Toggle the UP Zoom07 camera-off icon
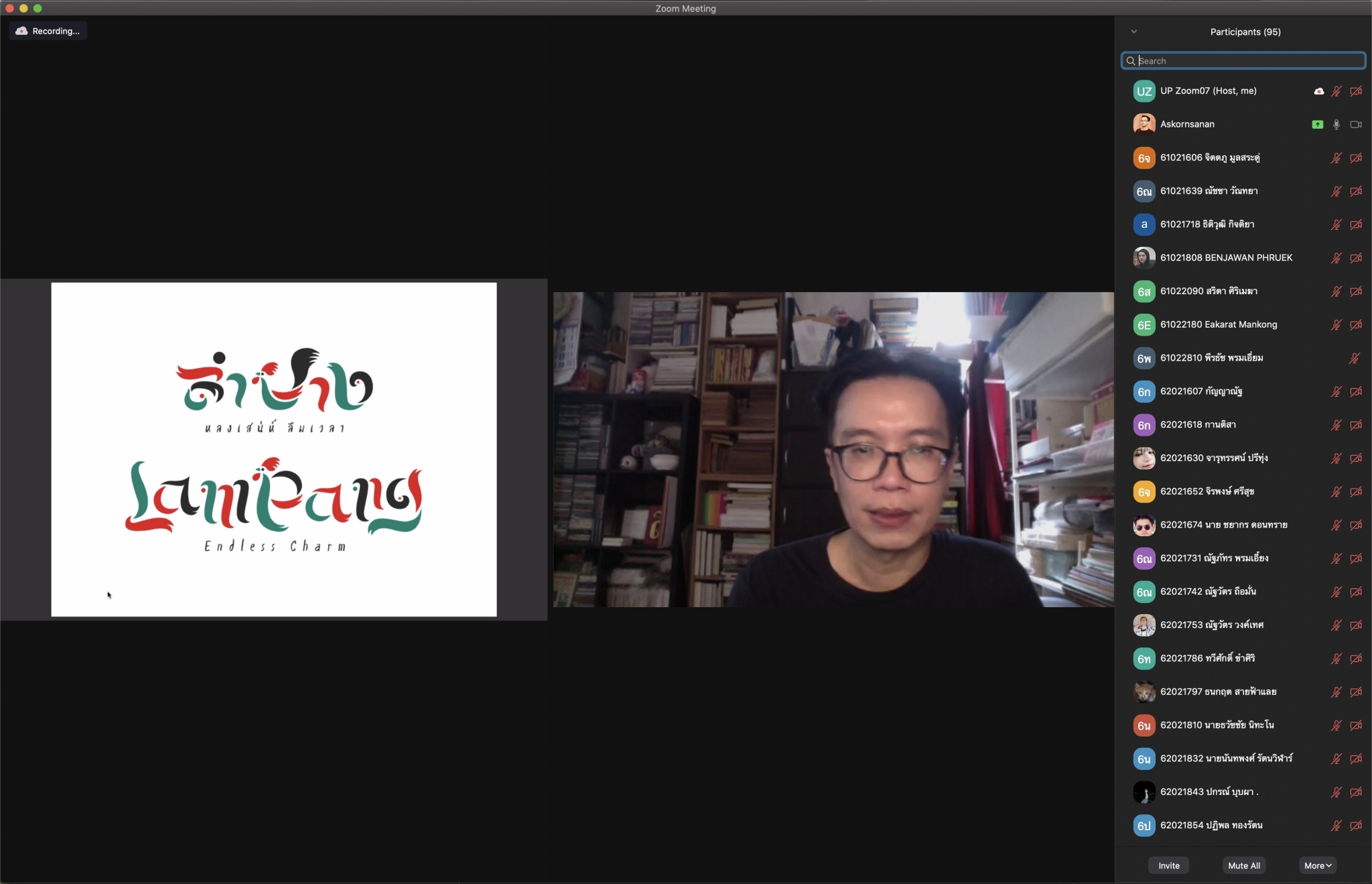This screenshot has width=1372, height=884. pos(1356,91)
